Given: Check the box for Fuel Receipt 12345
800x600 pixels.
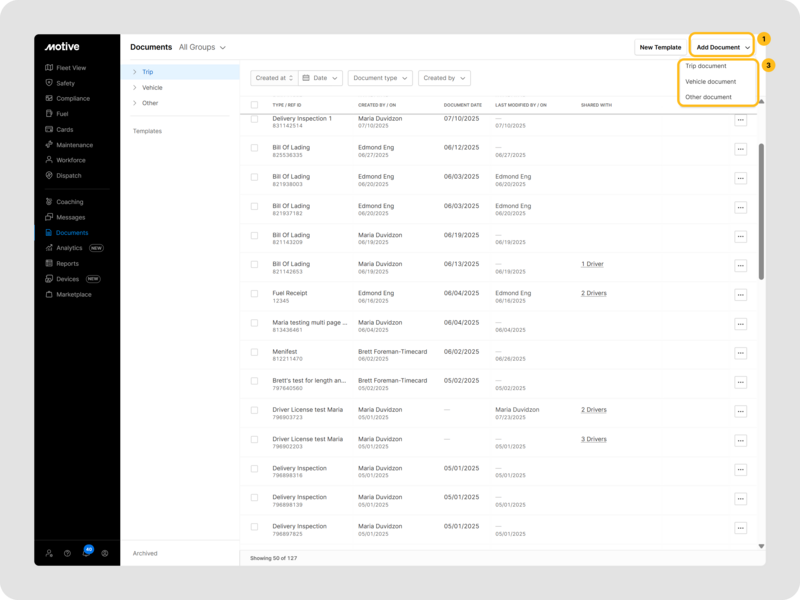Looking at the screenshot, I should click(x=254, y=294).
